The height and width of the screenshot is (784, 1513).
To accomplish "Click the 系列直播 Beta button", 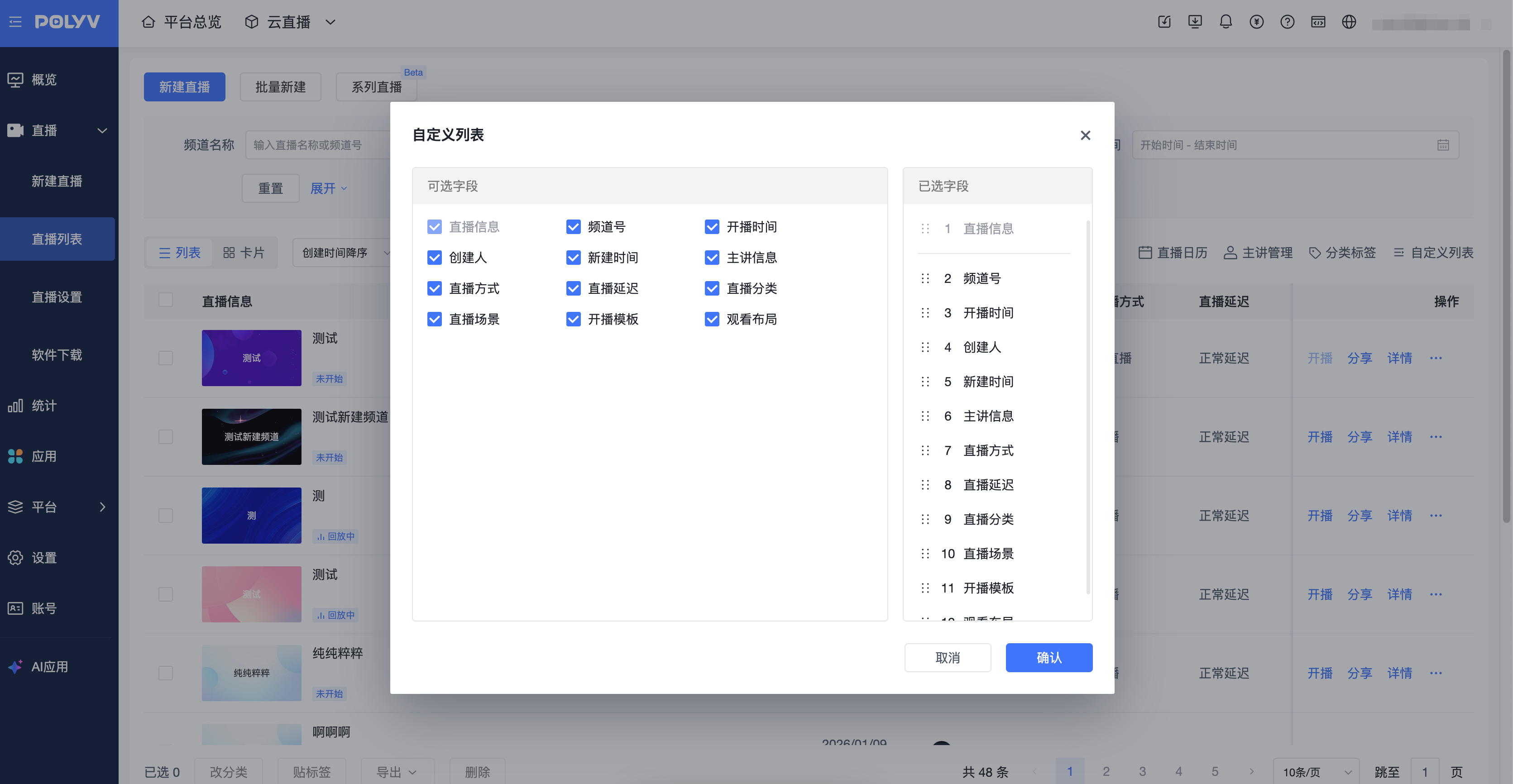I will [x=377, y=87].
